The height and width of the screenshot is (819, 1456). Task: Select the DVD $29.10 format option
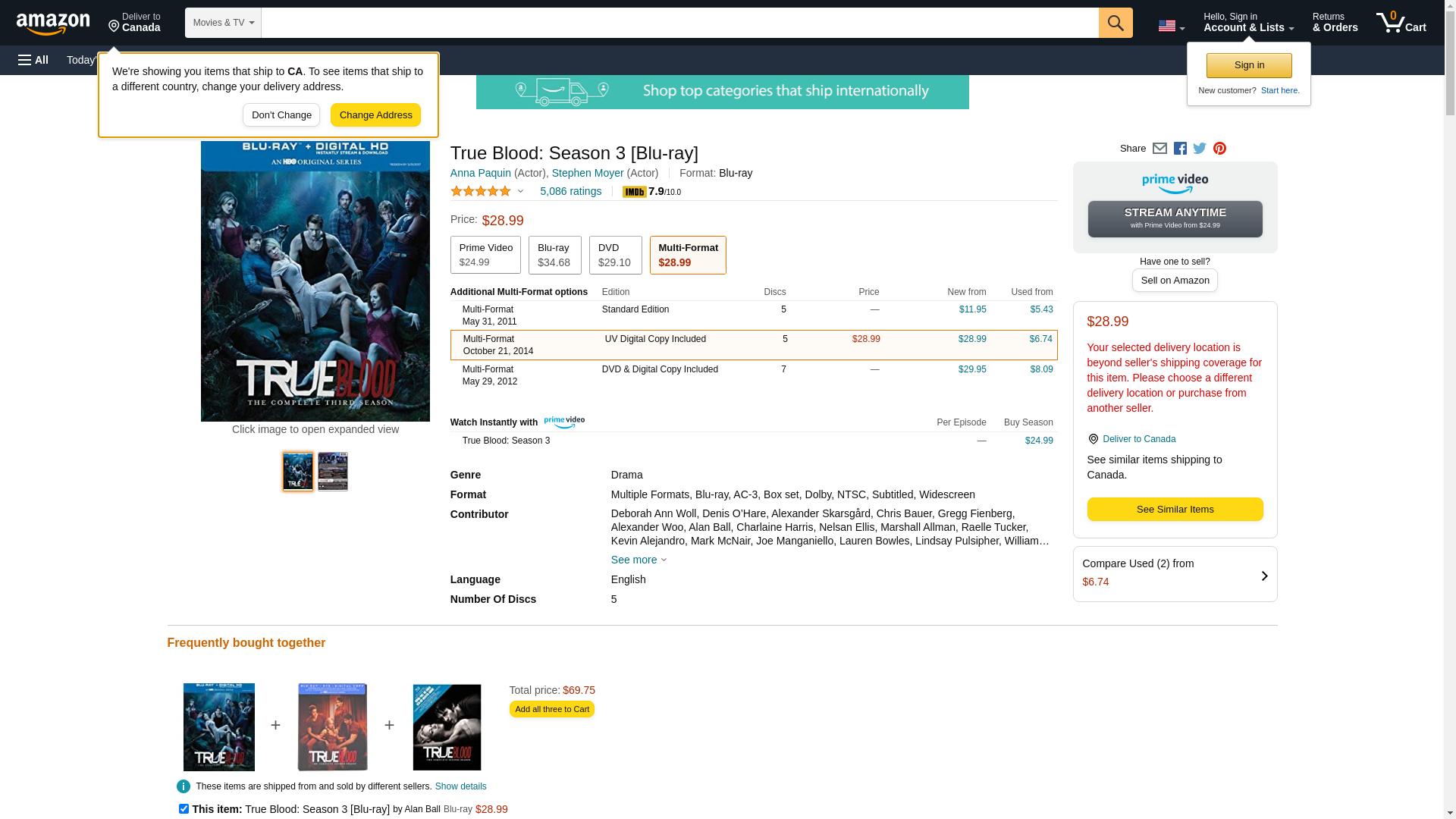point(615,255)
